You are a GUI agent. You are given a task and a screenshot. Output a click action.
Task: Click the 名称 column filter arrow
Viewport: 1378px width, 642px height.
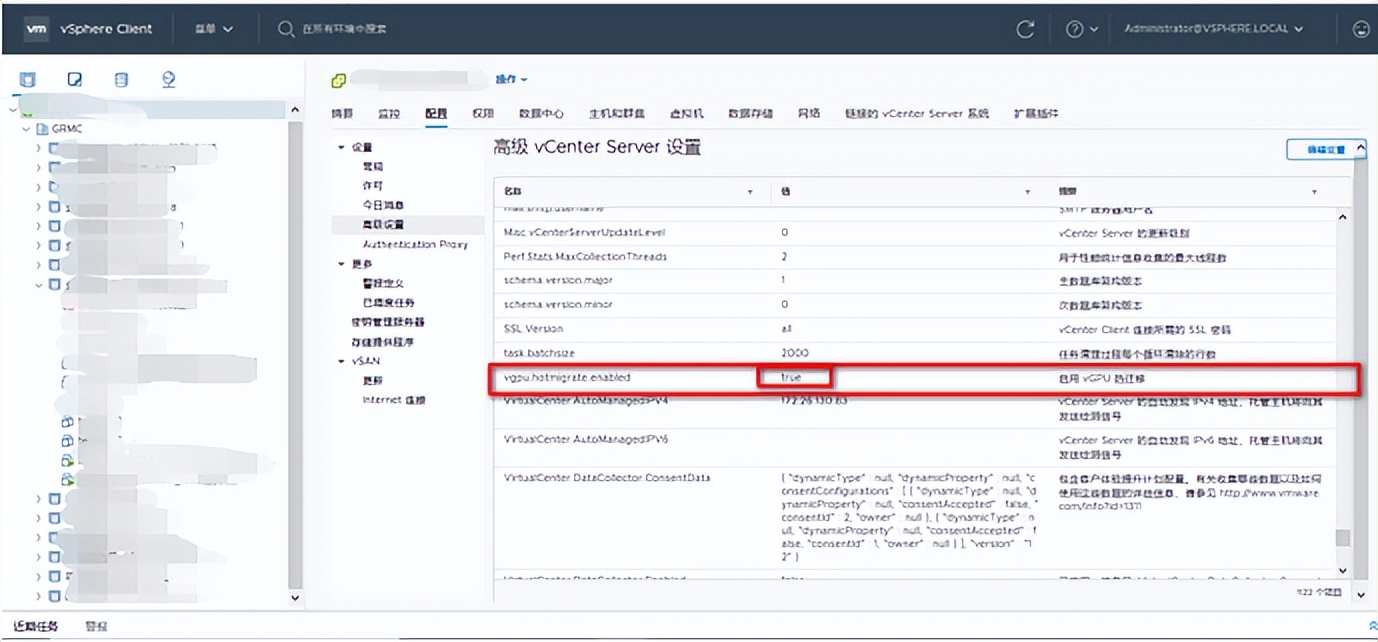point(750,191)
